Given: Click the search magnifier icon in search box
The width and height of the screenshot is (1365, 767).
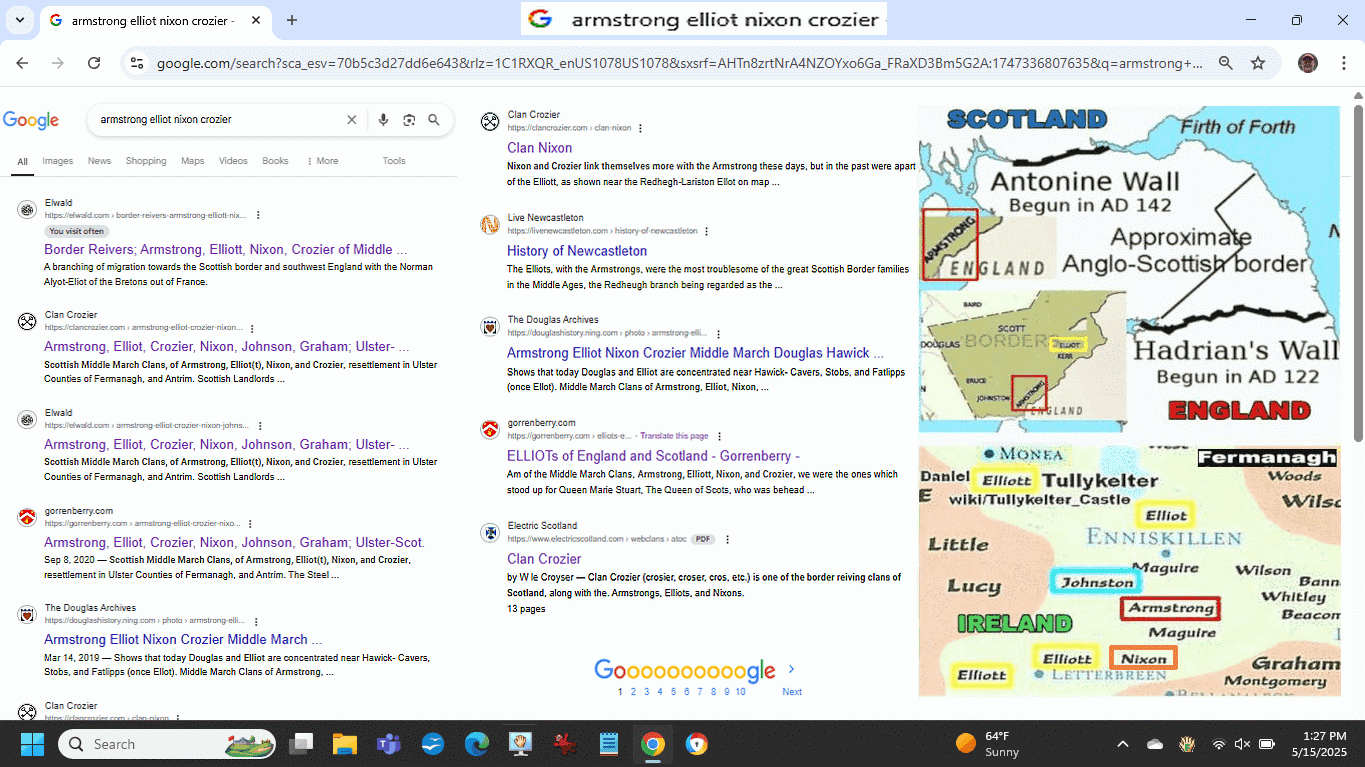Looking at the screenshot, I should (x=434, y=120).
